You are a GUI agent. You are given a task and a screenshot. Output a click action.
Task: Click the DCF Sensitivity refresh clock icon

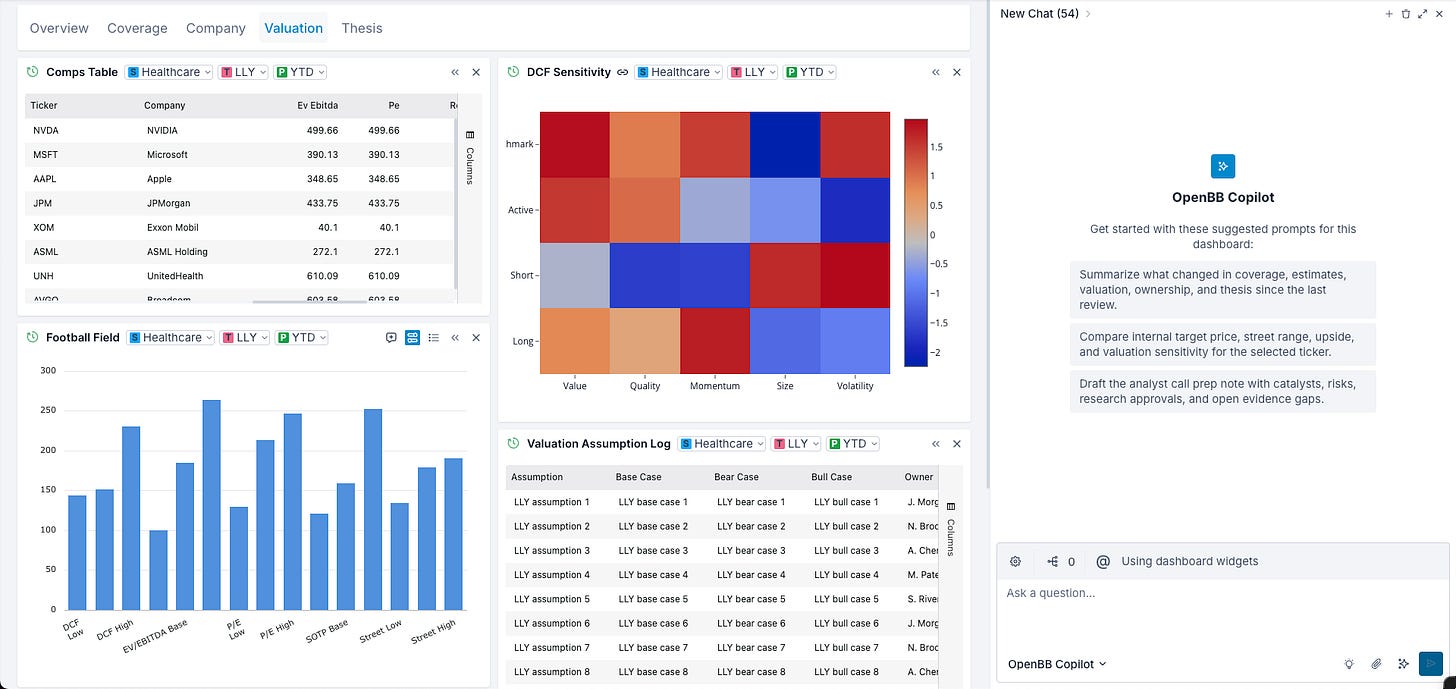point(513,72)
